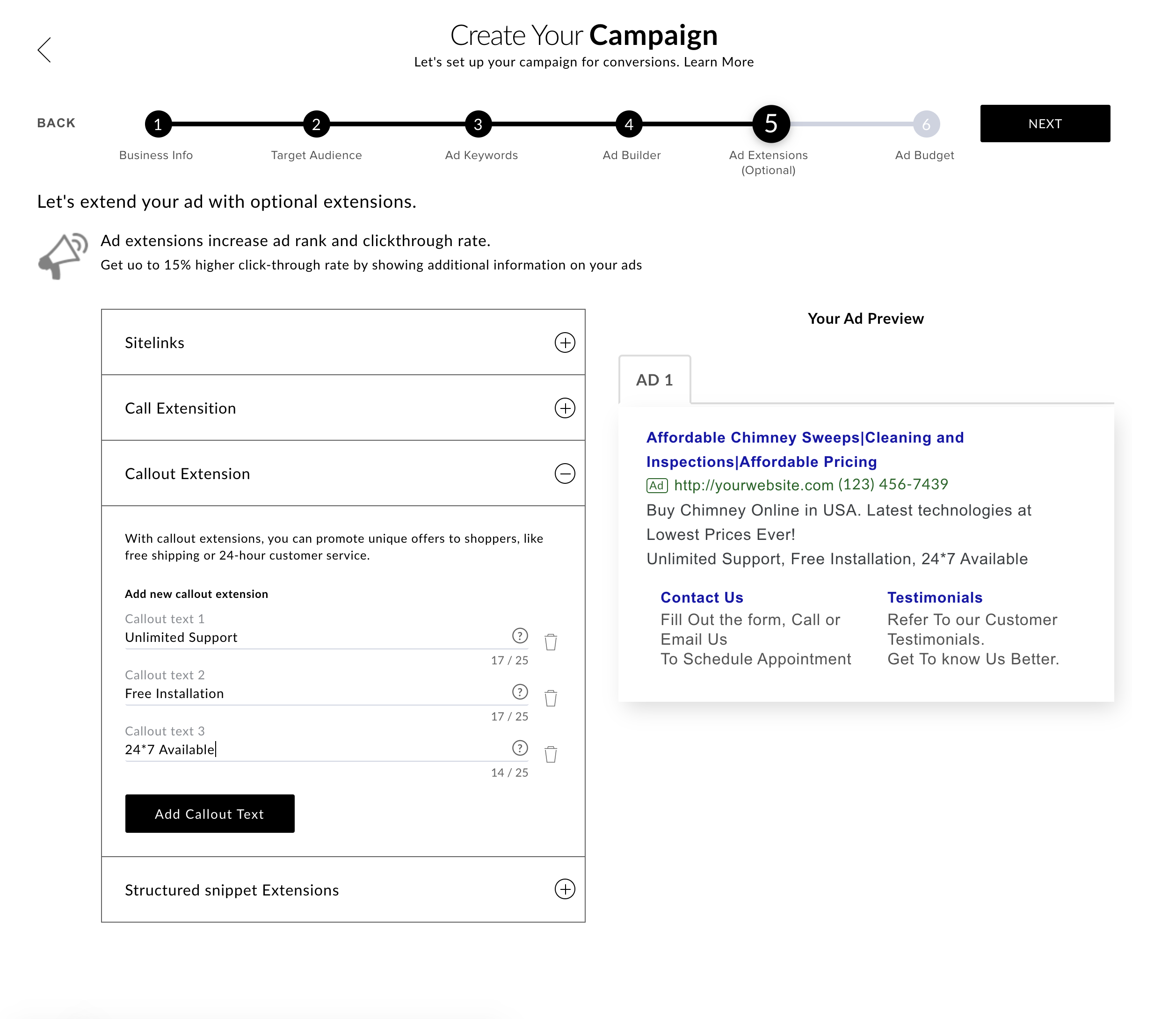Image resolution: width=1176 pixels, height=1019 pixels.
Task: Open help icon for Unlimited Support callout
Action: point(520,636)
